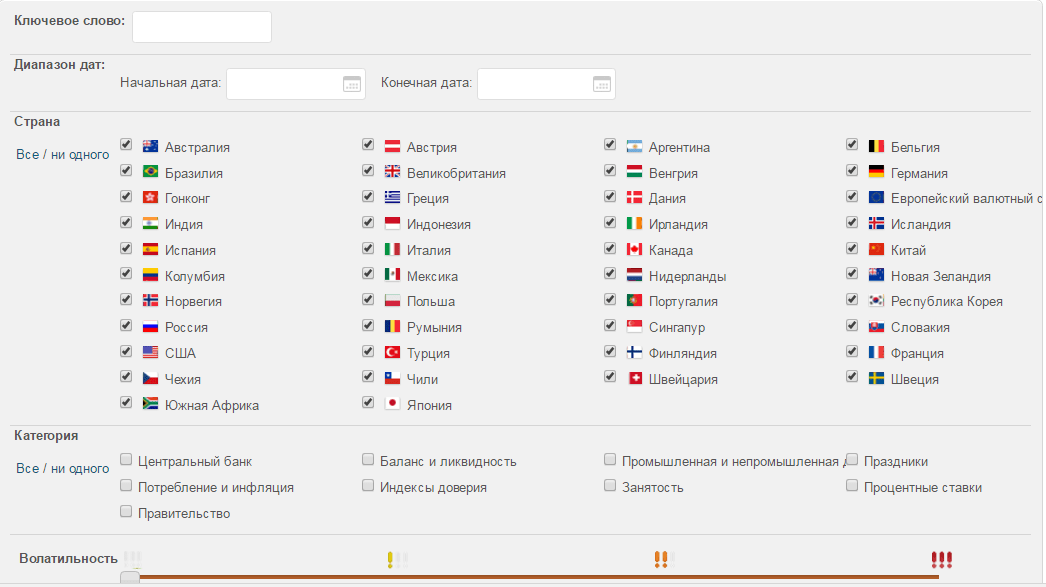The height and width of the screenshot is (587, 1046).
Task: Click the China flag icon
Action: (876, 249)
